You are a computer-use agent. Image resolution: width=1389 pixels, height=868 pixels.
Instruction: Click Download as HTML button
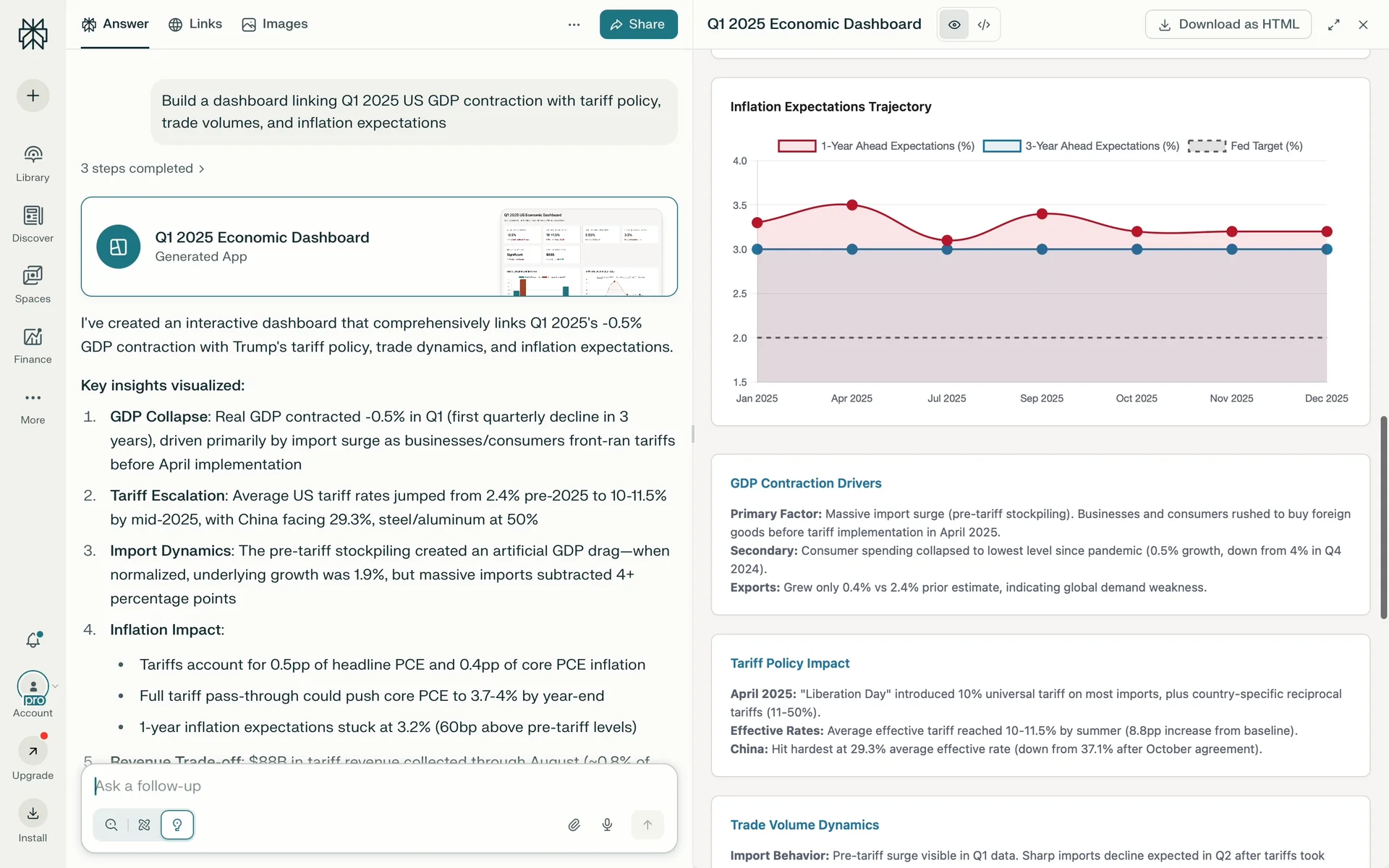(x=1228, y=25)
